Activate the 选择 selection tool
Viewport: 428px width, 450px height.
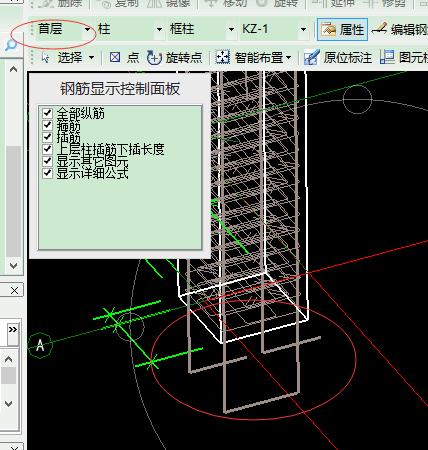pyautogui.click(x=63, y=58)
